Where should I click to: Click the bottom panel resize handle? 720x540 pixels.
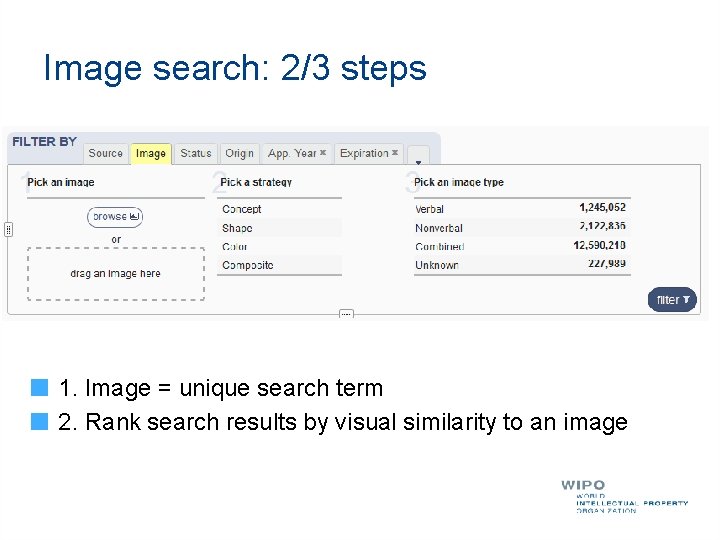[346, 314]
